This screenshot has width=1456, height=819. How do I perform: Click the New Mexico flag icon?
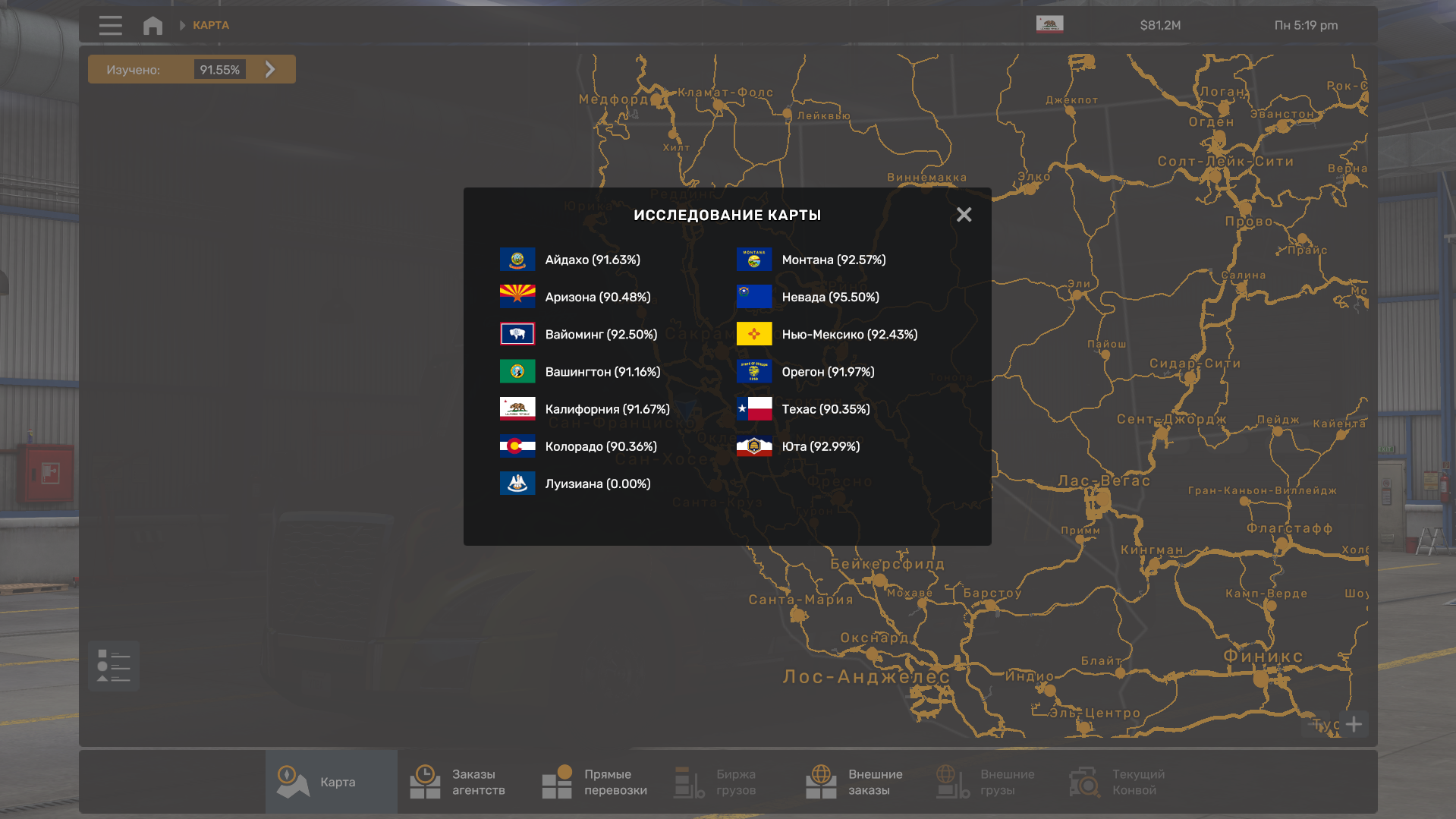(x=754, y=334)
